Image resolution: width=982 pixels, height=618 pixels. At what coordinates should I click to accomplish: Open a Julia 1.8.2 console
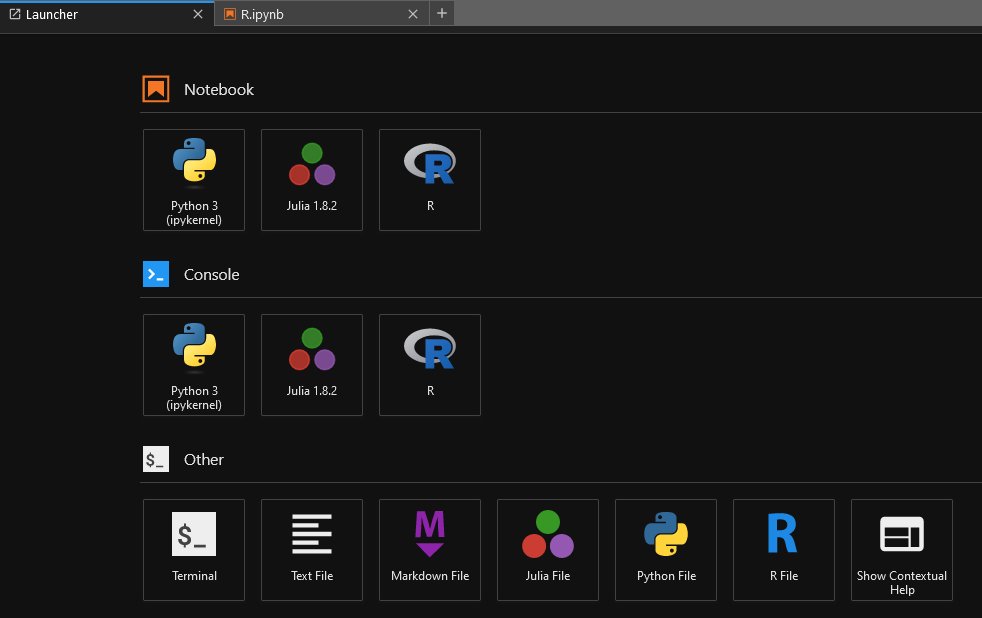click(x=312, y=364)
